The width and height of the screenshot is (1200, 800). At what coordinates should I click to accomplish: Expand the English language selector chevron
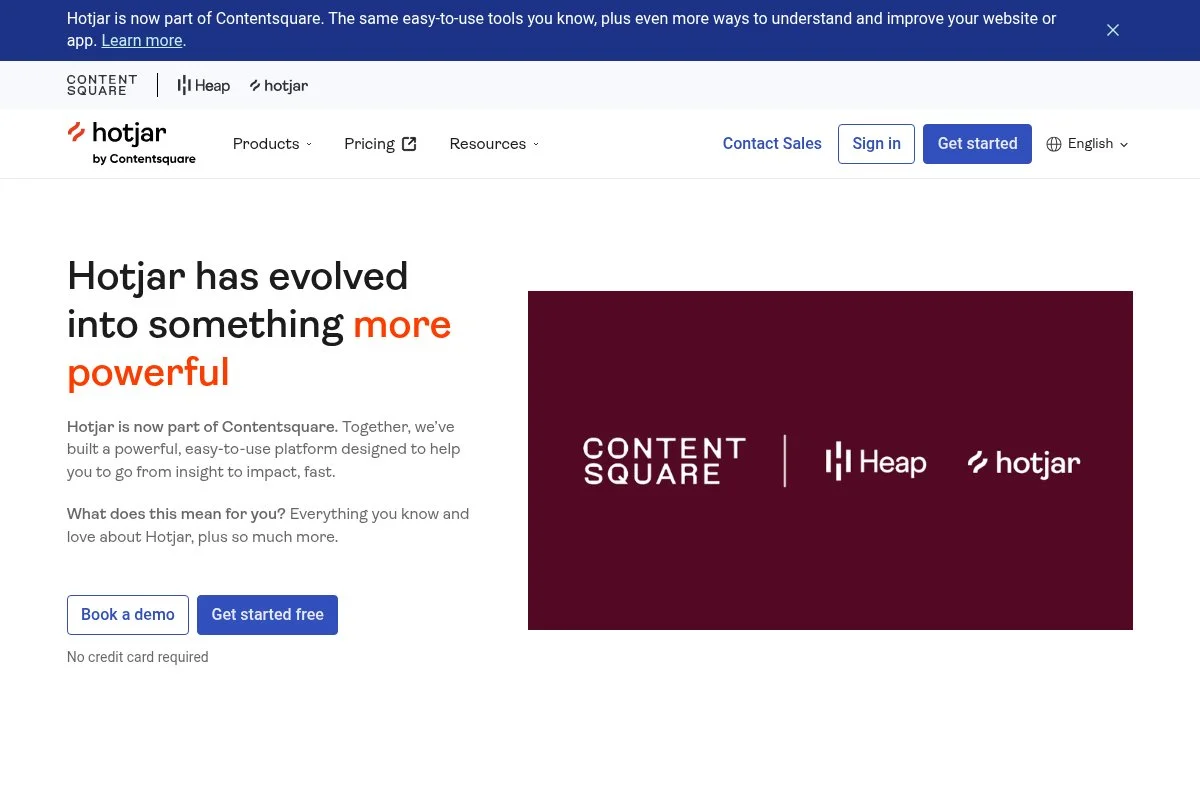tap(1123, 144)
